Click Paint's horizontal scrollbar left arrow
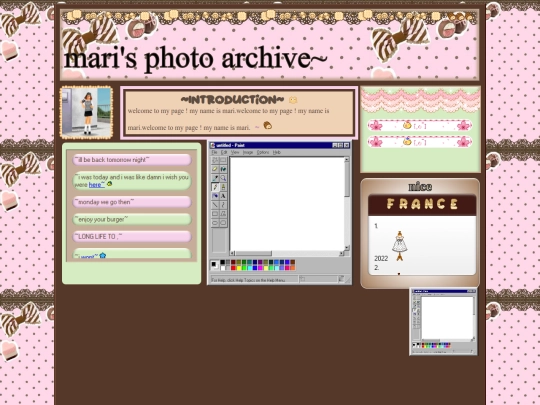 [x=232, y=253]
